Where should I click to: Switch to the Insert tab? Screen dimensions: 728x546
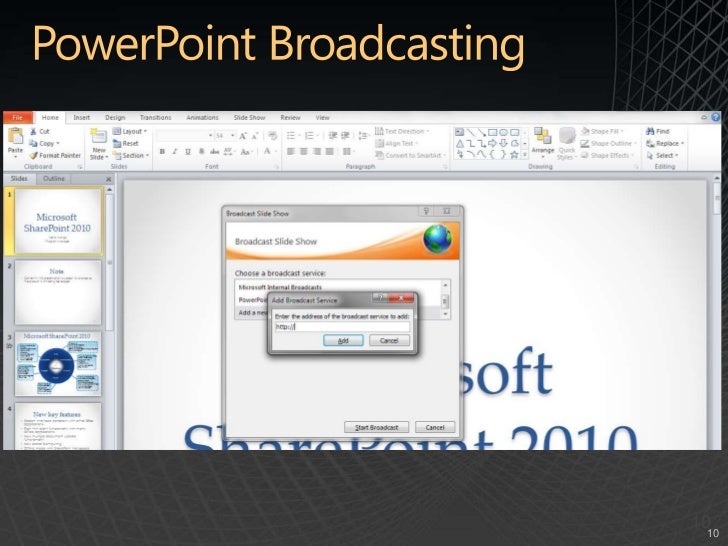pyautogui.click(x=82, y=117)
